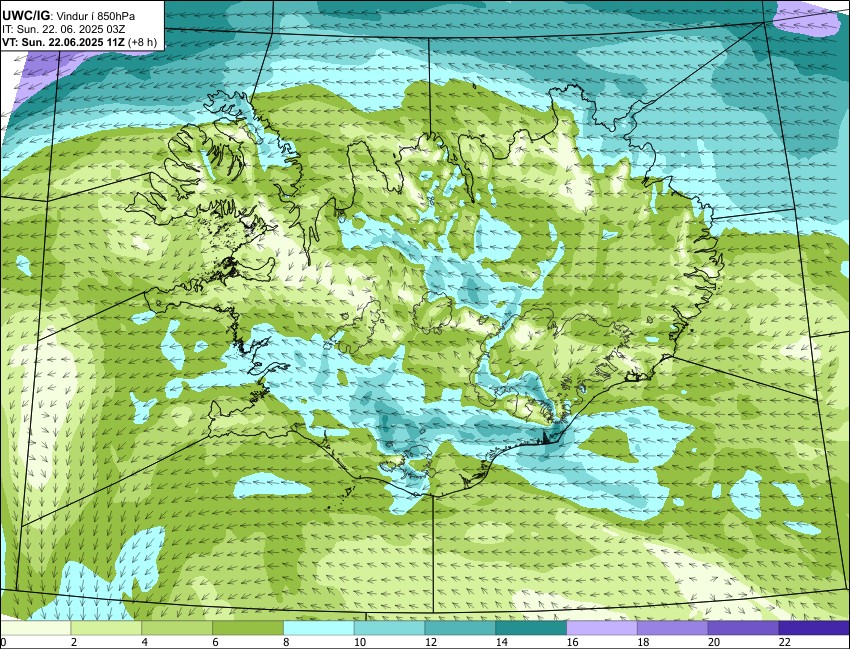Click the 0–2 pale yellow legend swatch
850x649 pixels.
pos(35,628)
